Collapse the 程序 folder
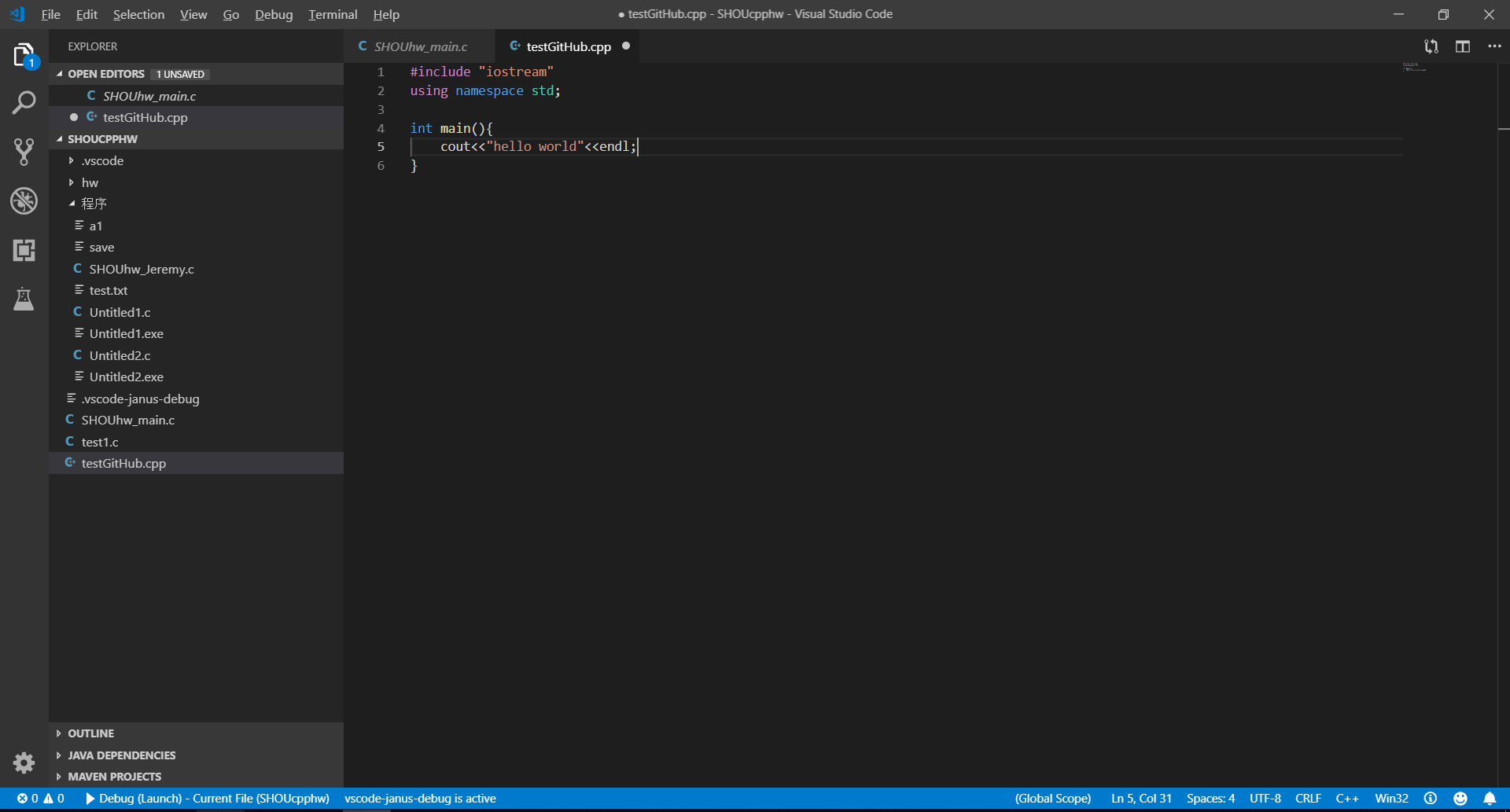The image size is (1510, 812). coord(72,204)
